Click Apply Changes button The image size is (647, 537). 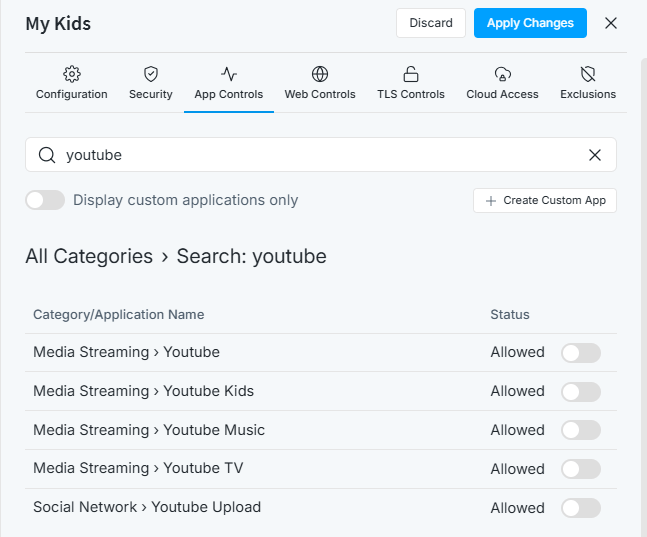click(x=530, y=23)
